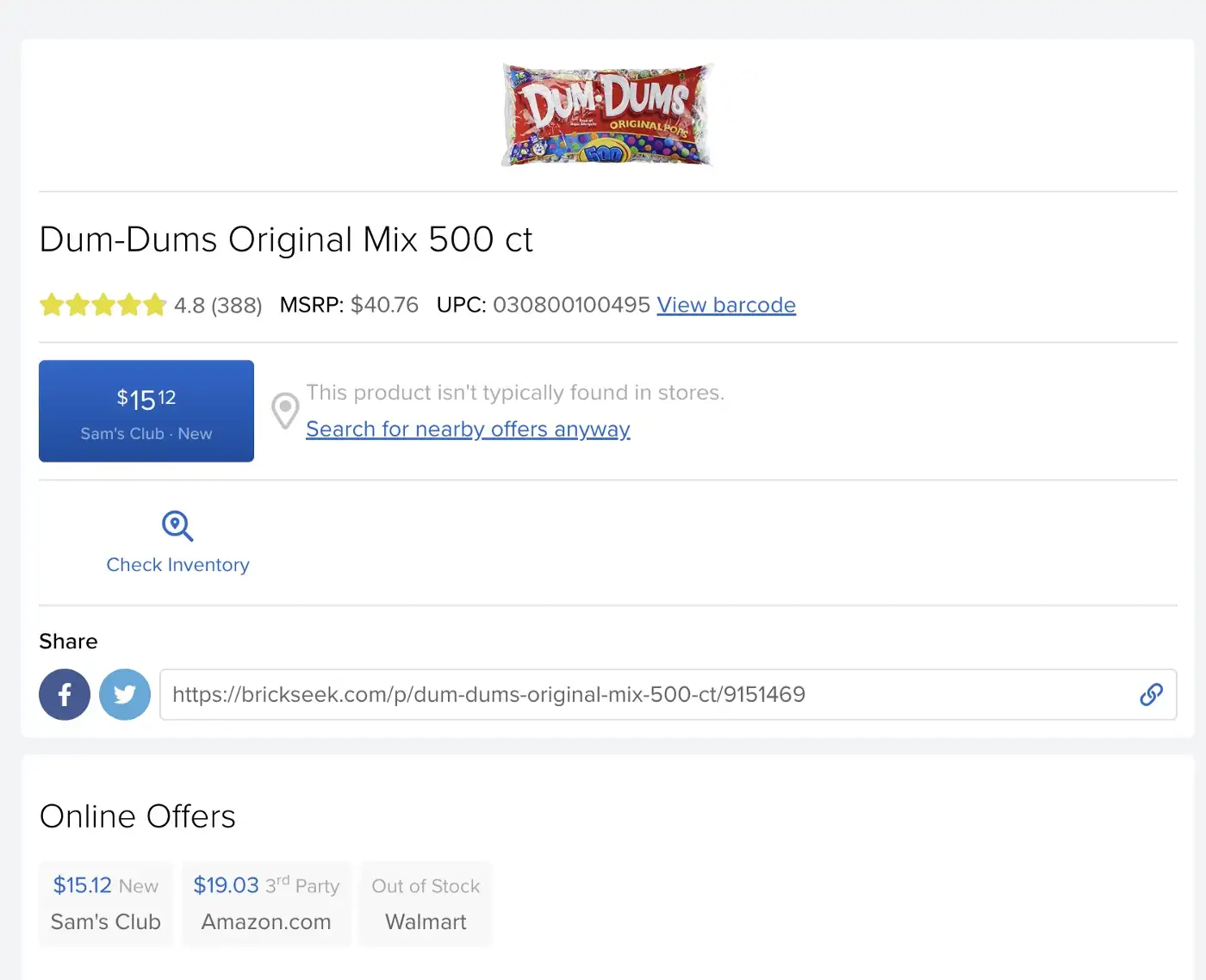Viewport: 1206px width, 980px height.
Task: Open Search for nearby offers anyway link
Action: tap(468, 429)
